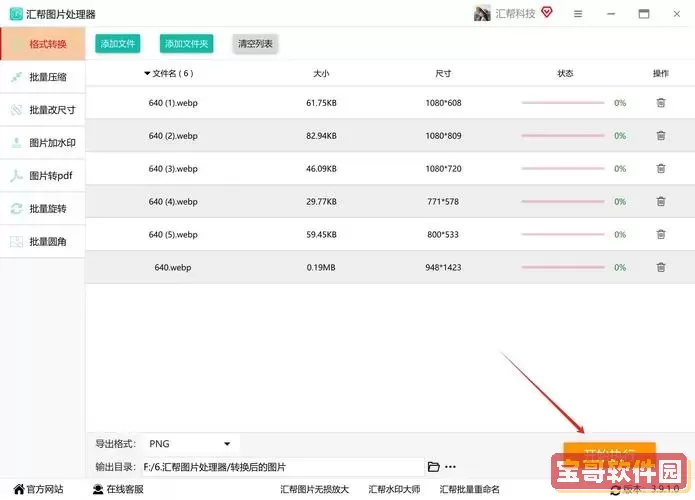Viewport: 695px width, 500px height.
Task: Remove 640 (3).webp using its trash icon
Action: [x=660, y=168]
